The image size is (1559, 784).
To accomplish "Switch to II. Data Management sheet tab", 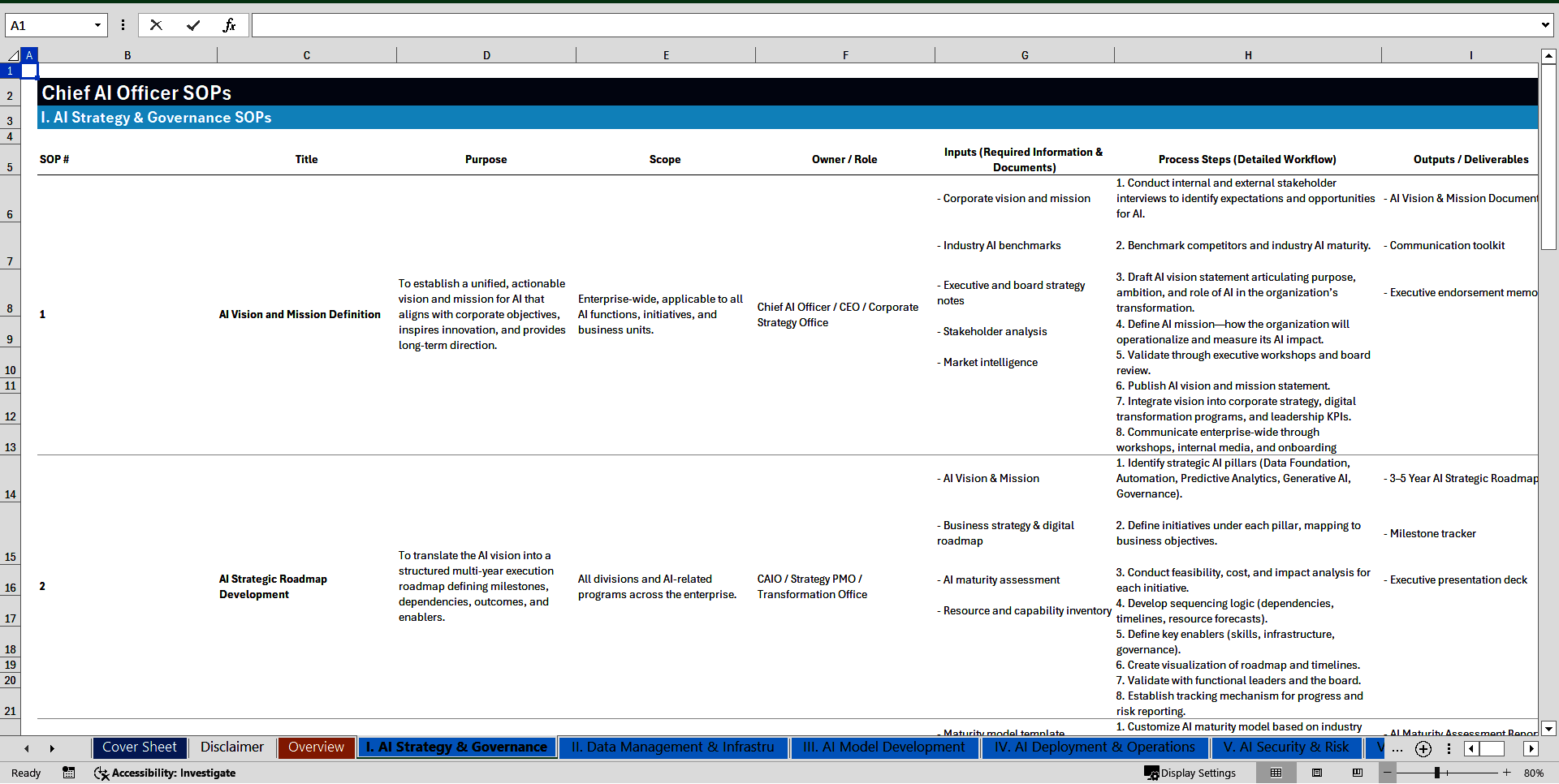I will (672, 747).
